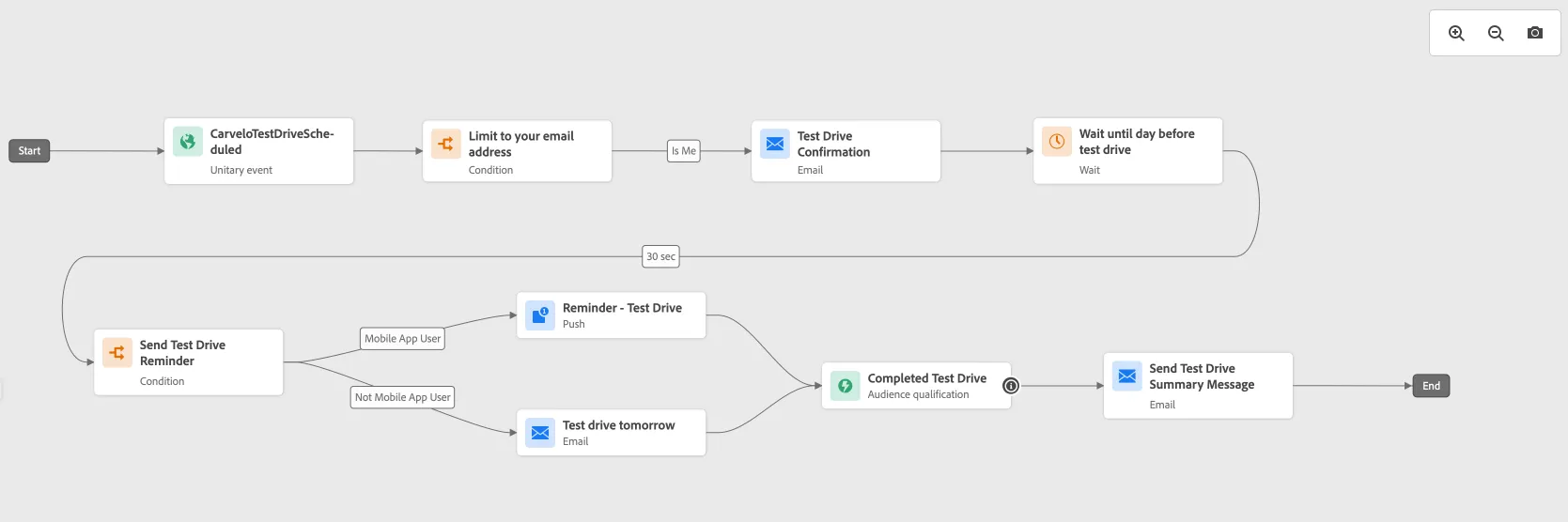Open the Send Test Drive Summary Message title

pyautogui.click(x=1202, y=376)
